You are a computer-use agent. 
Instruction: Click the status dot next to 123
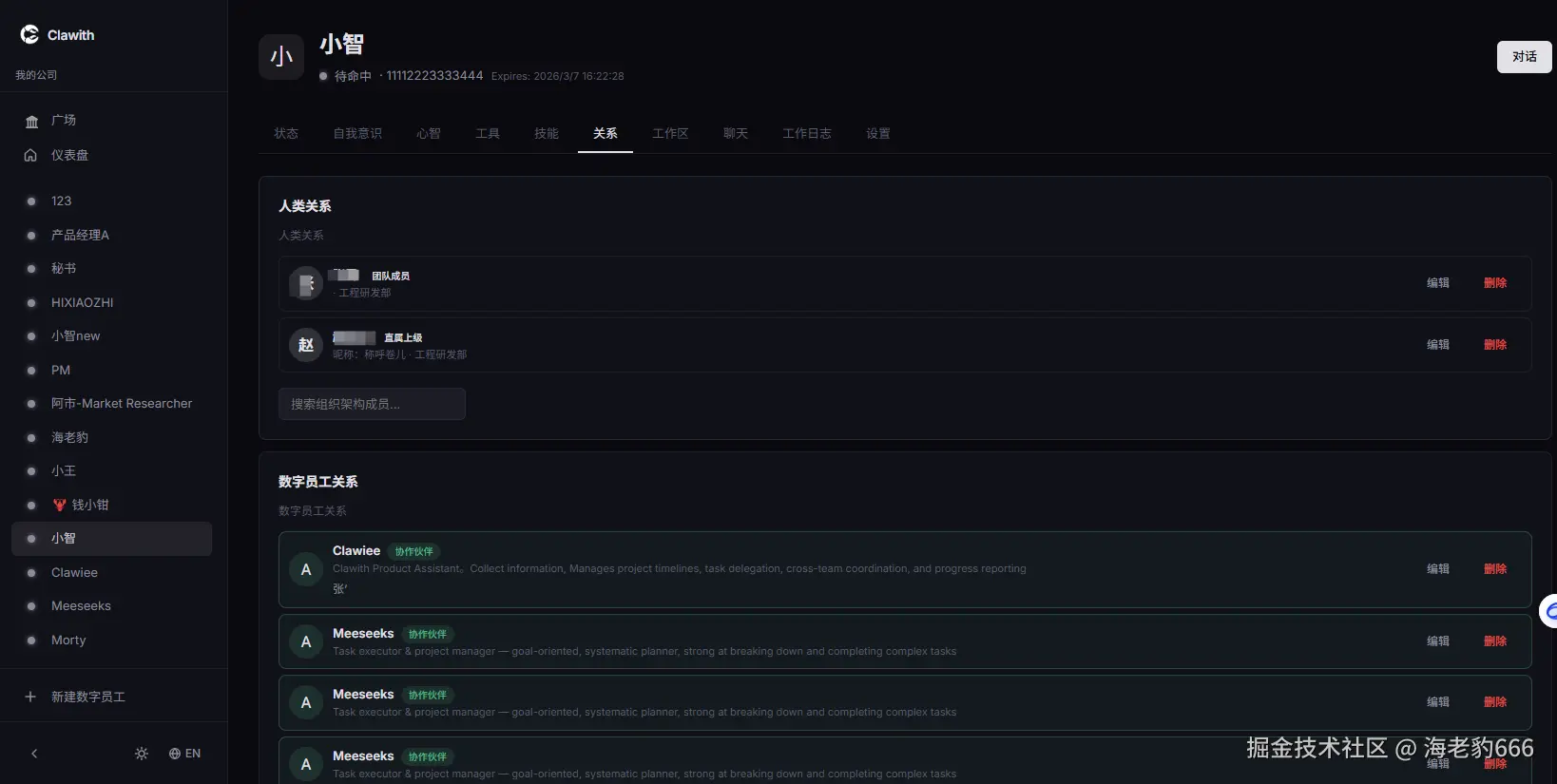tap(31, 201)
